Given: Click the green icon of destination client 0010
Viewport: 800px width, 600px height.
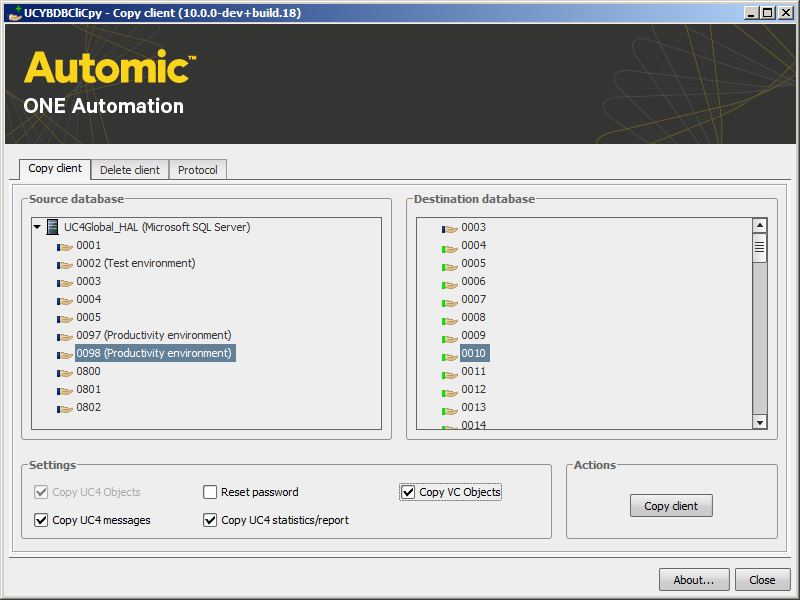Looking at the screenshot, I should coord(450,355).
